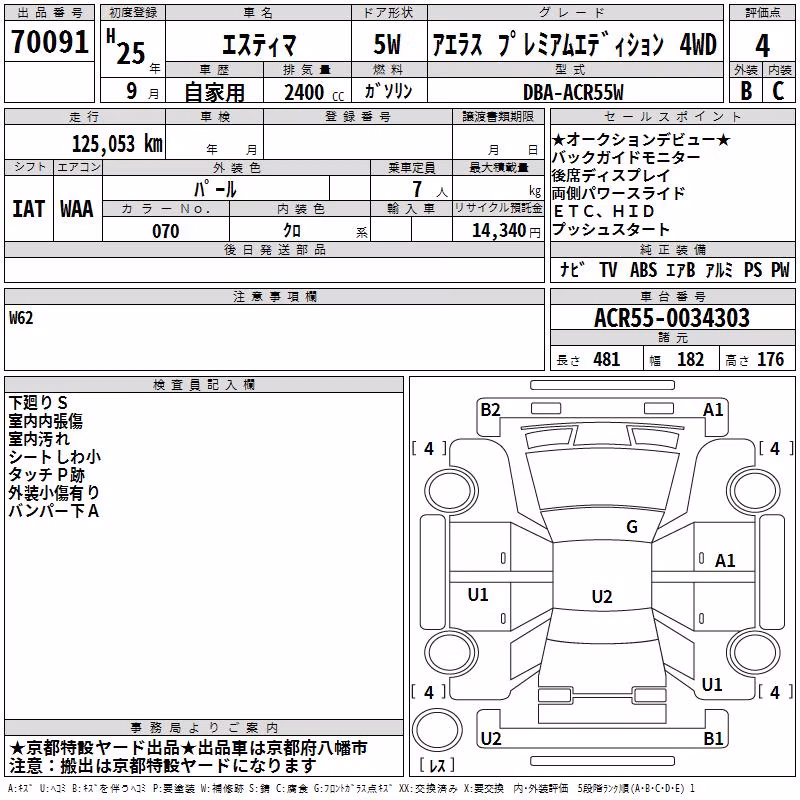The height and width of the screenshot is (800, 800).
Task: Click sales point ★オークションデビュー★
Action: click(x=641, y=139)
